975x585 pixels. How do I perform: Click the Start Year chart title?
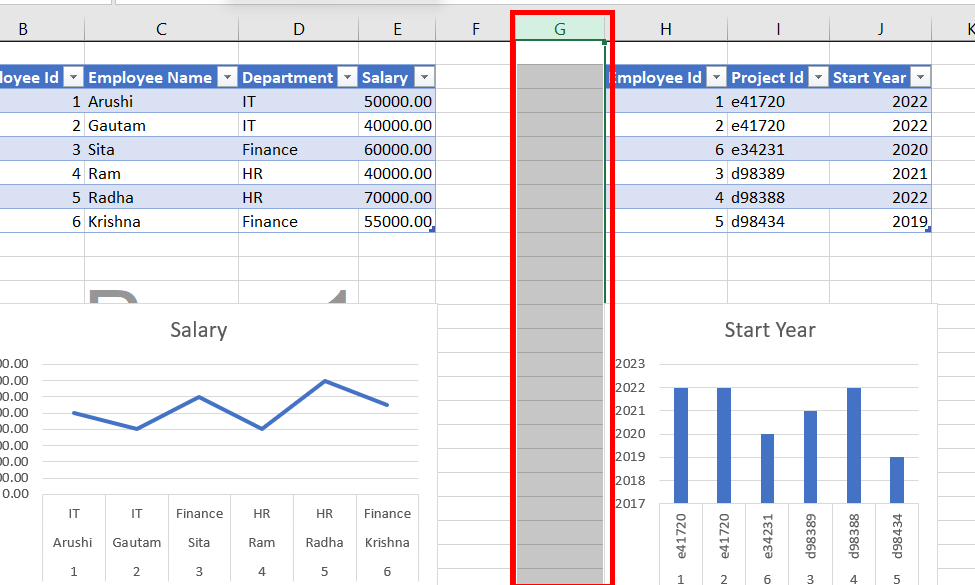coord(770,329)
